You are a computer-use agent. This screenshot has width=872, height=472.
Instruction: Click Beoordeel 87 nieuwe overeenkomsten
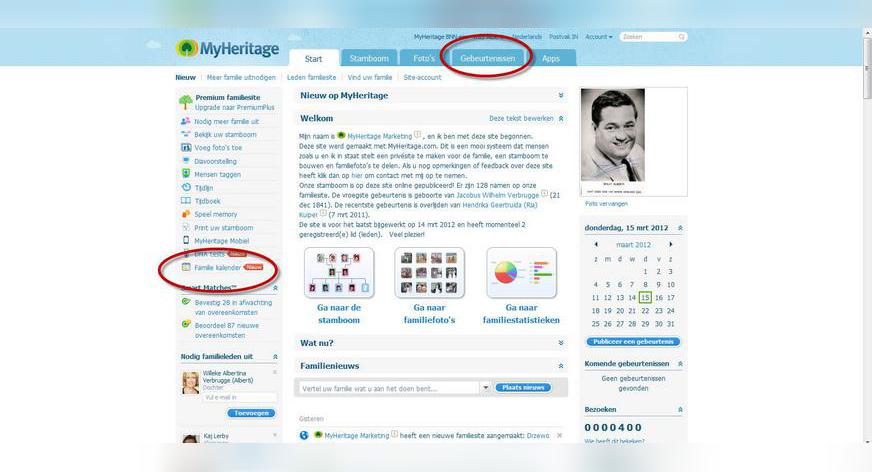coord(226,330)
